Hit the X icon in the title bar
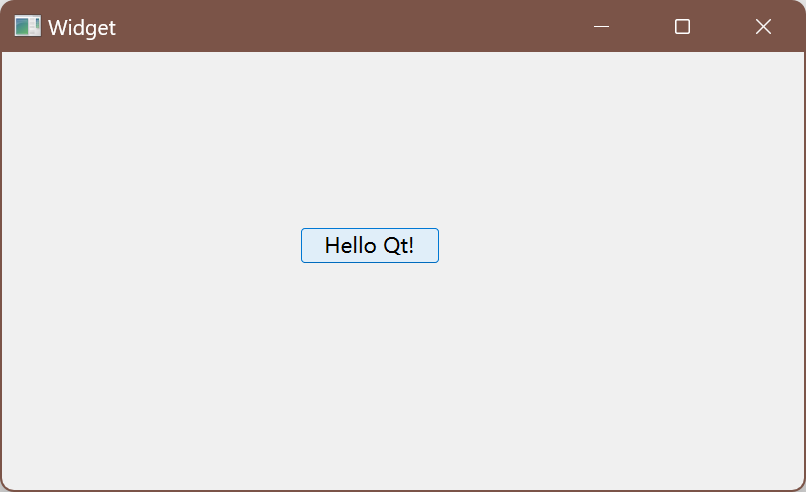Screen dimensions: 806x492 pyautogui.click(x=763, y=26)
